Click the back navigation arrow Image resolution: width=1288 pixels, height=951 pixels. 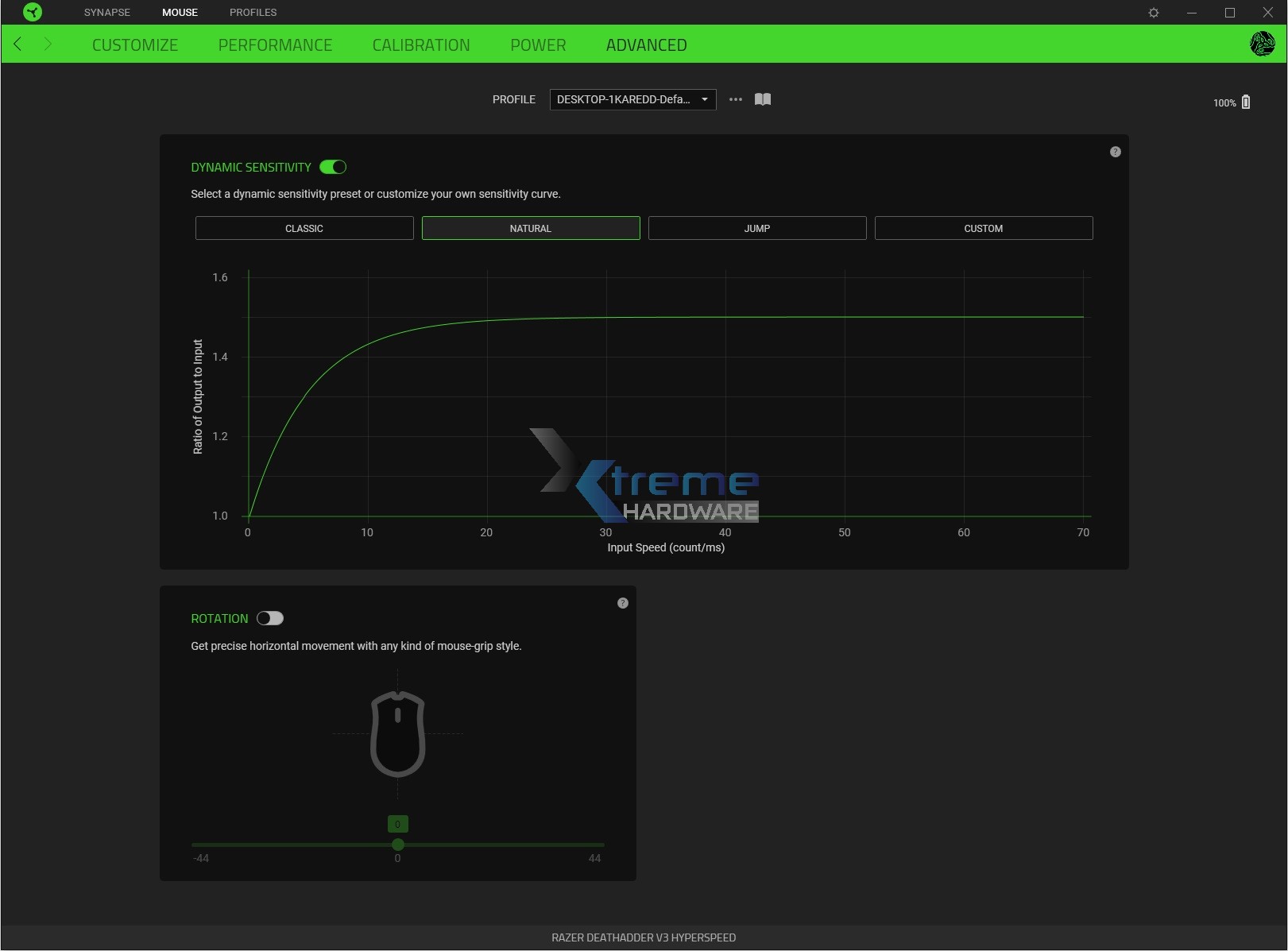tap(17, 44)
